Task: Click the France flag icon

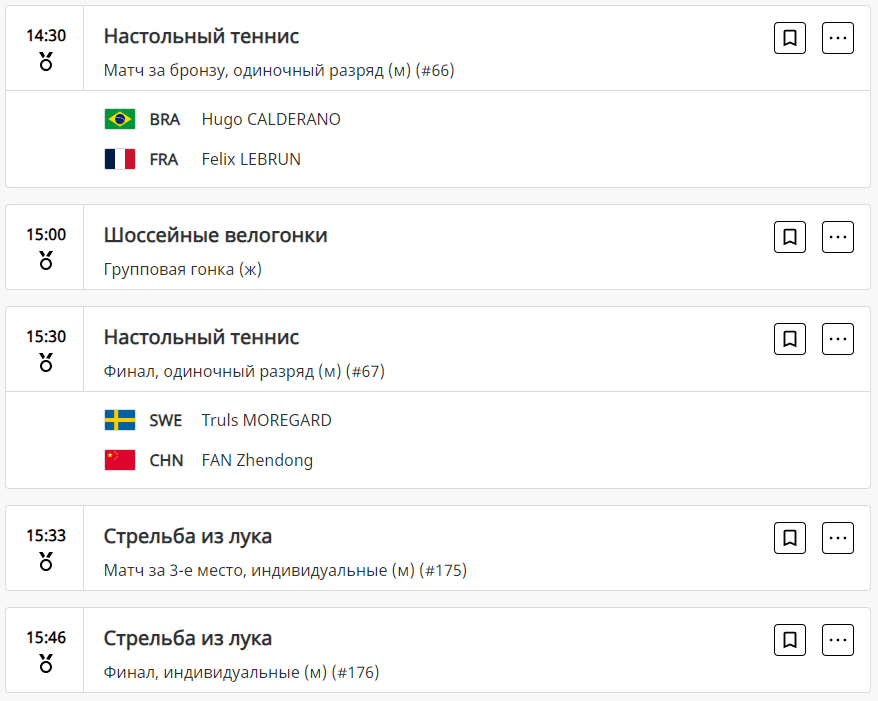Action: point(120,159)
